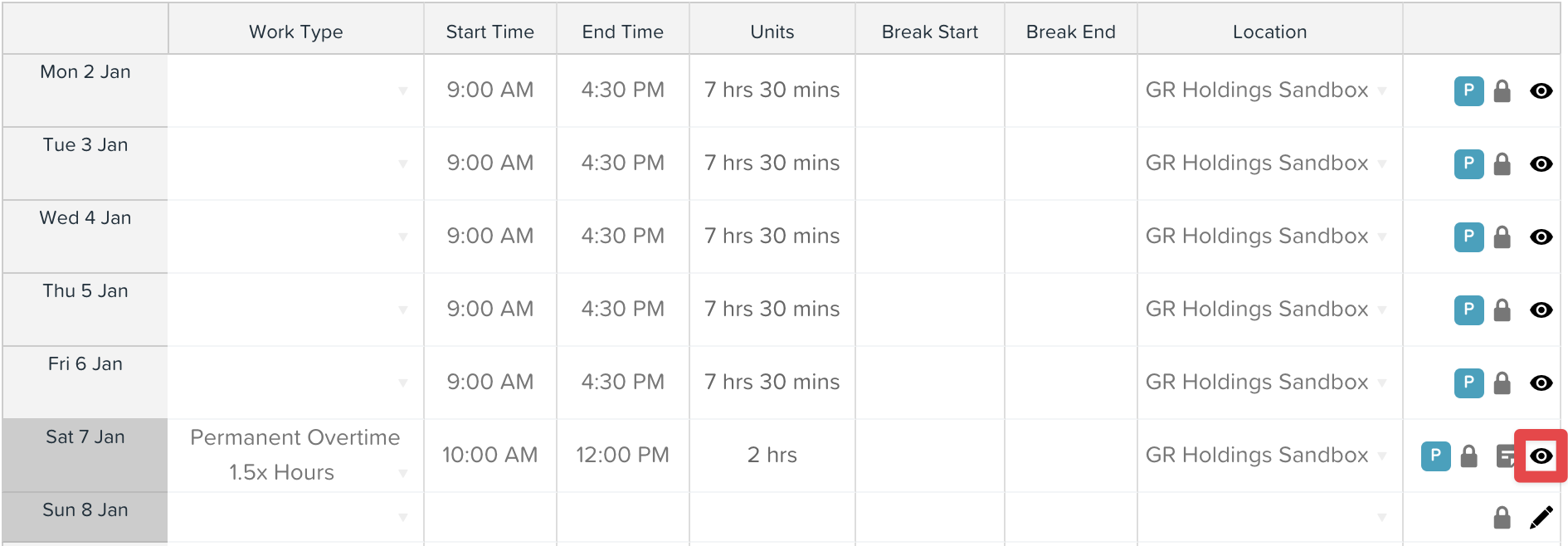Click the 10:00 AM start time on Saturday
The height and width of the screenshot is (546, 1568).
click(x=490, y=455)
